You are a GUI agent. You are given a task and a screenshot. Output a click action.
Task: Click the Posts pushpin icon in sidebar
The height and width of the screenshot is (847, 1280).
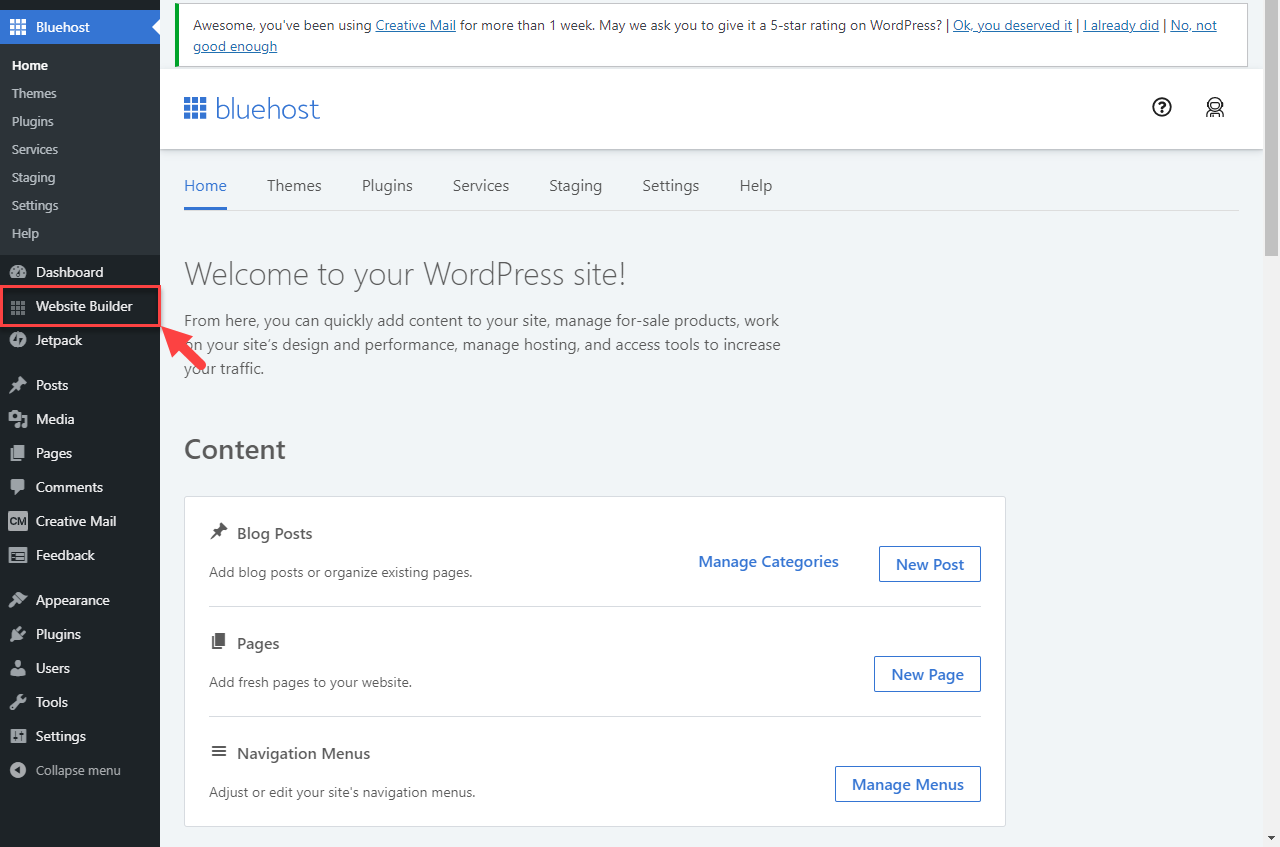18,385
